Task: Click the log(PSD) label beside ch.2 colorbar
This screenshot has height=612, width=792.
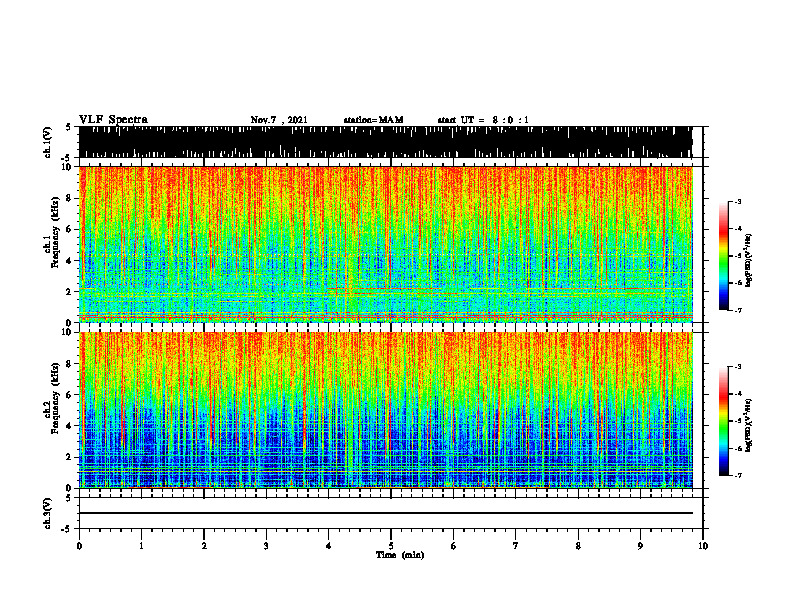Action: (x=749, y=426)
